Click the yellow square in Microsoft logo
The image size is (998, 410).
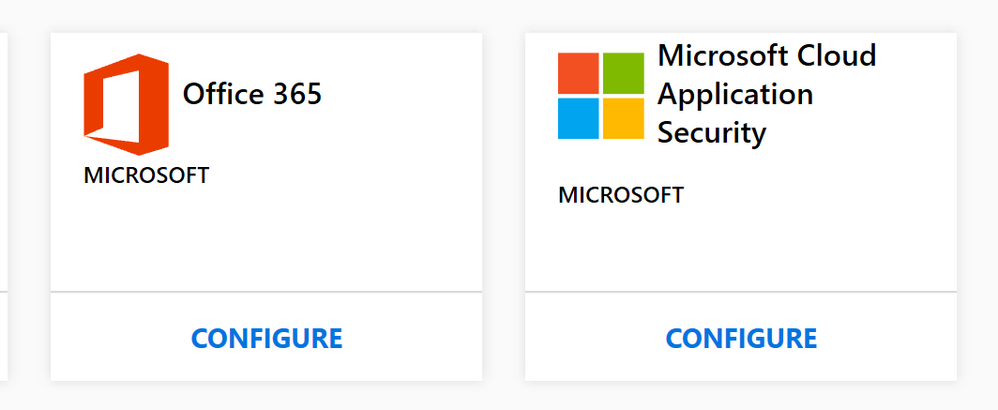(x=622, y=117)
